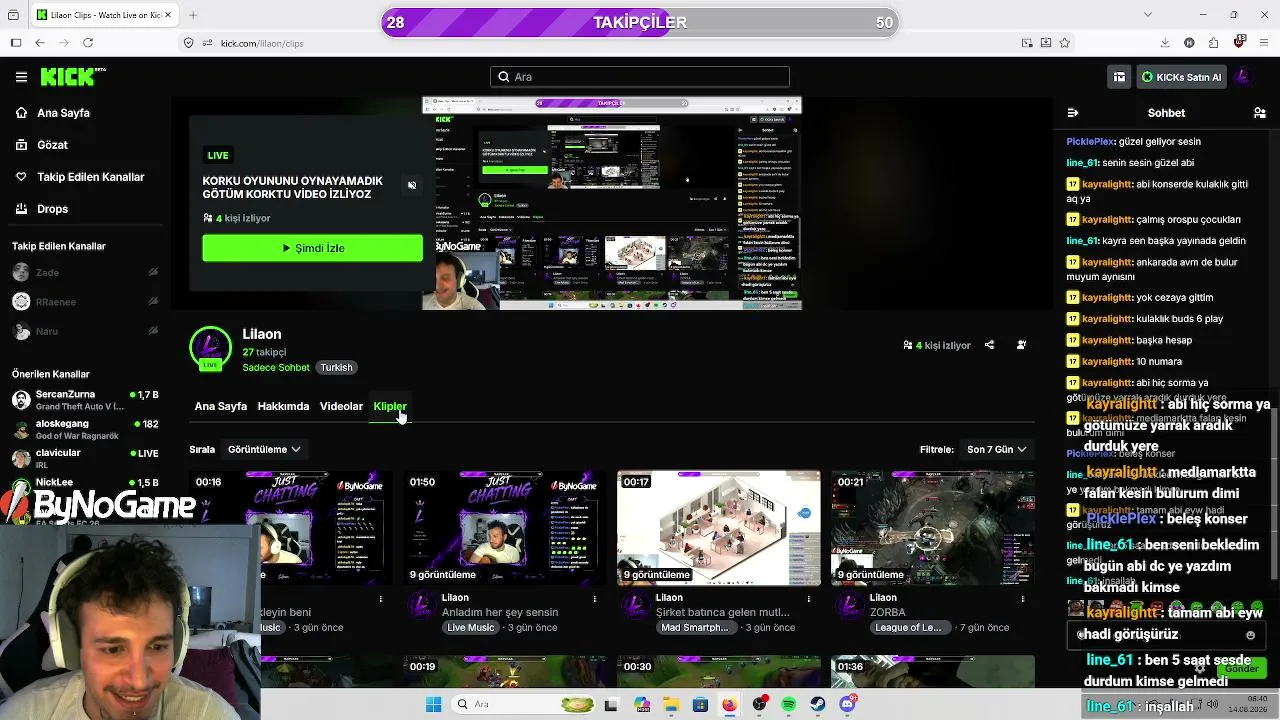The width and height of the screenshot is (1280, 720).
Task: Open options menu for Anladım her şey sensin clip
Action: click(595, 599)
